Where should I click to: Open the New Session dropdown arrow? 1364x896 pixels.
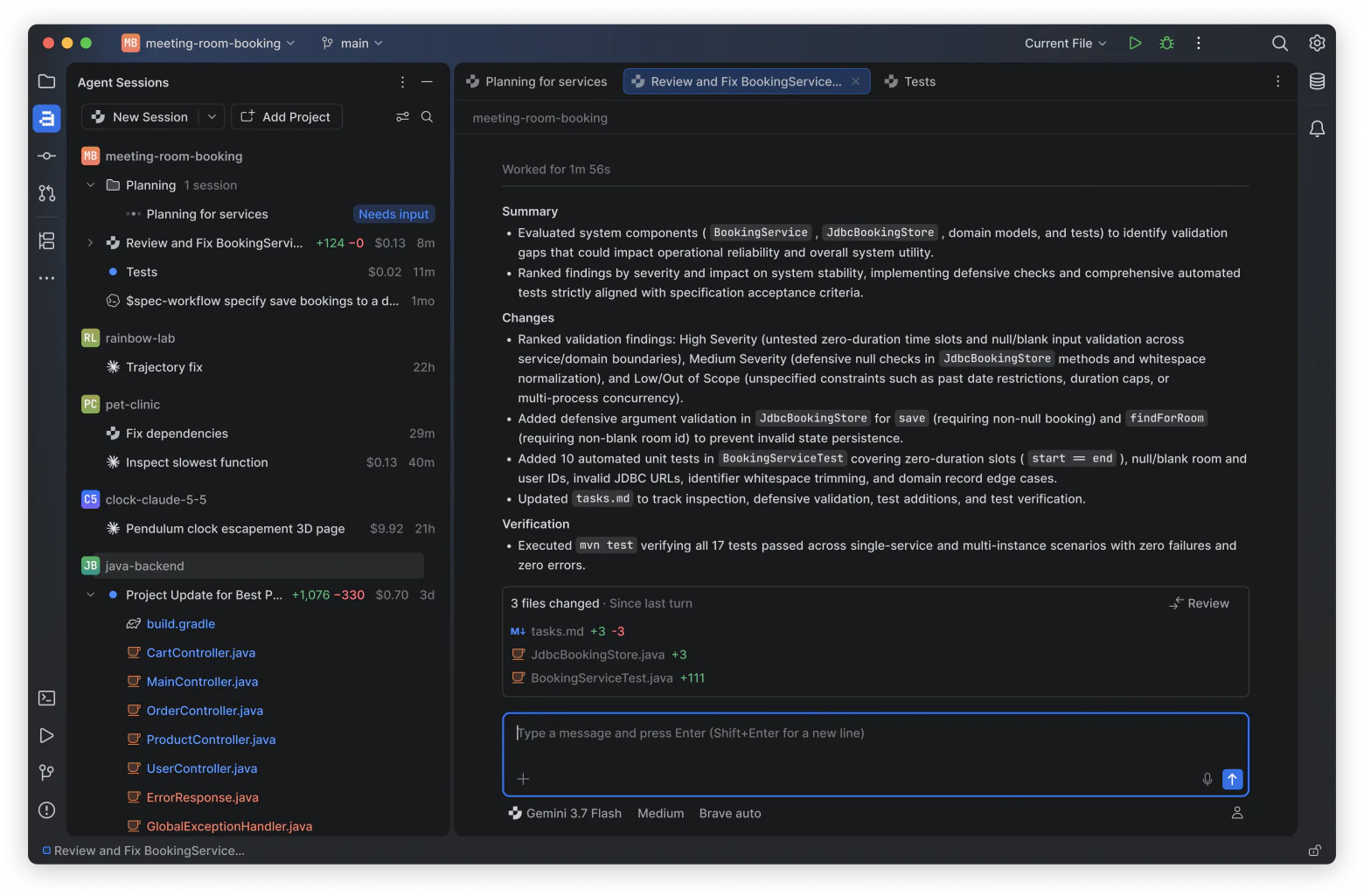coord(212,116)
